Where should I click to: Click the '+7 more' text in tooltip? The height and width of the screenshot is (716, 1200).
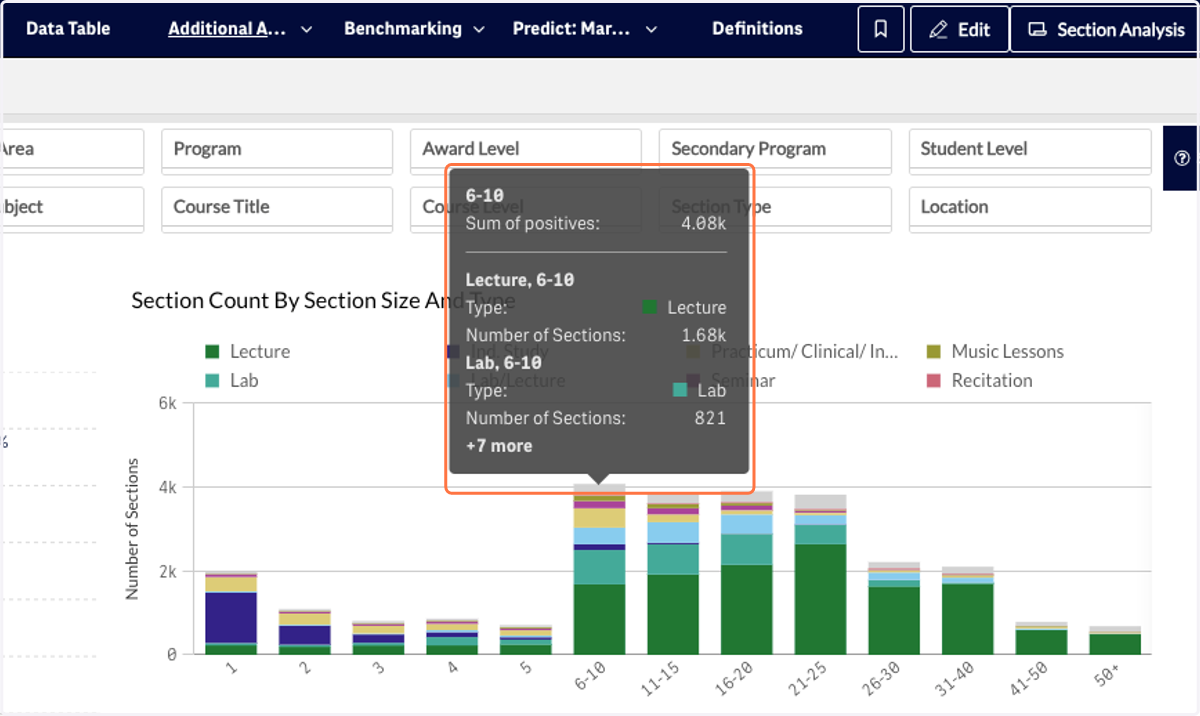point(499,446)
